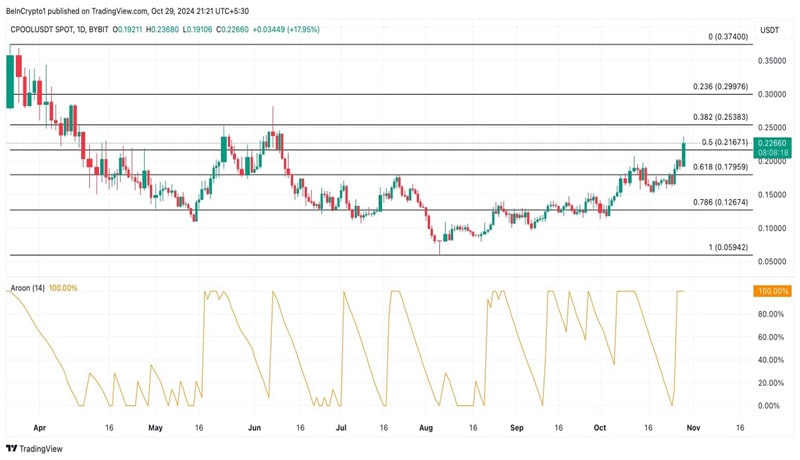Click the 0.786 (0.12674) Fibonacci label
800x460 pixels.
(720, 202)
